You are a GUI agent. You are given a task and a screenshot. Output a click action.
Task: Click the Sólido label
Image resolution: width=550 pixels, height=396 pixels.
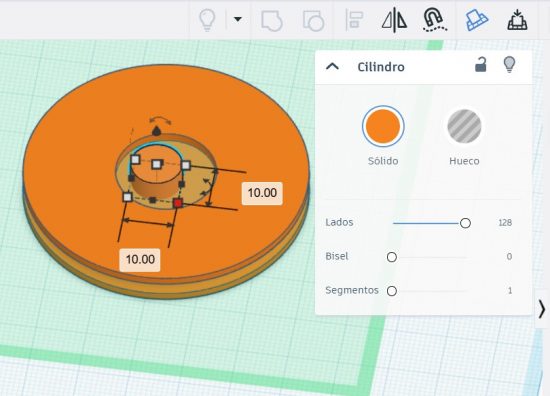coord(383,161)
